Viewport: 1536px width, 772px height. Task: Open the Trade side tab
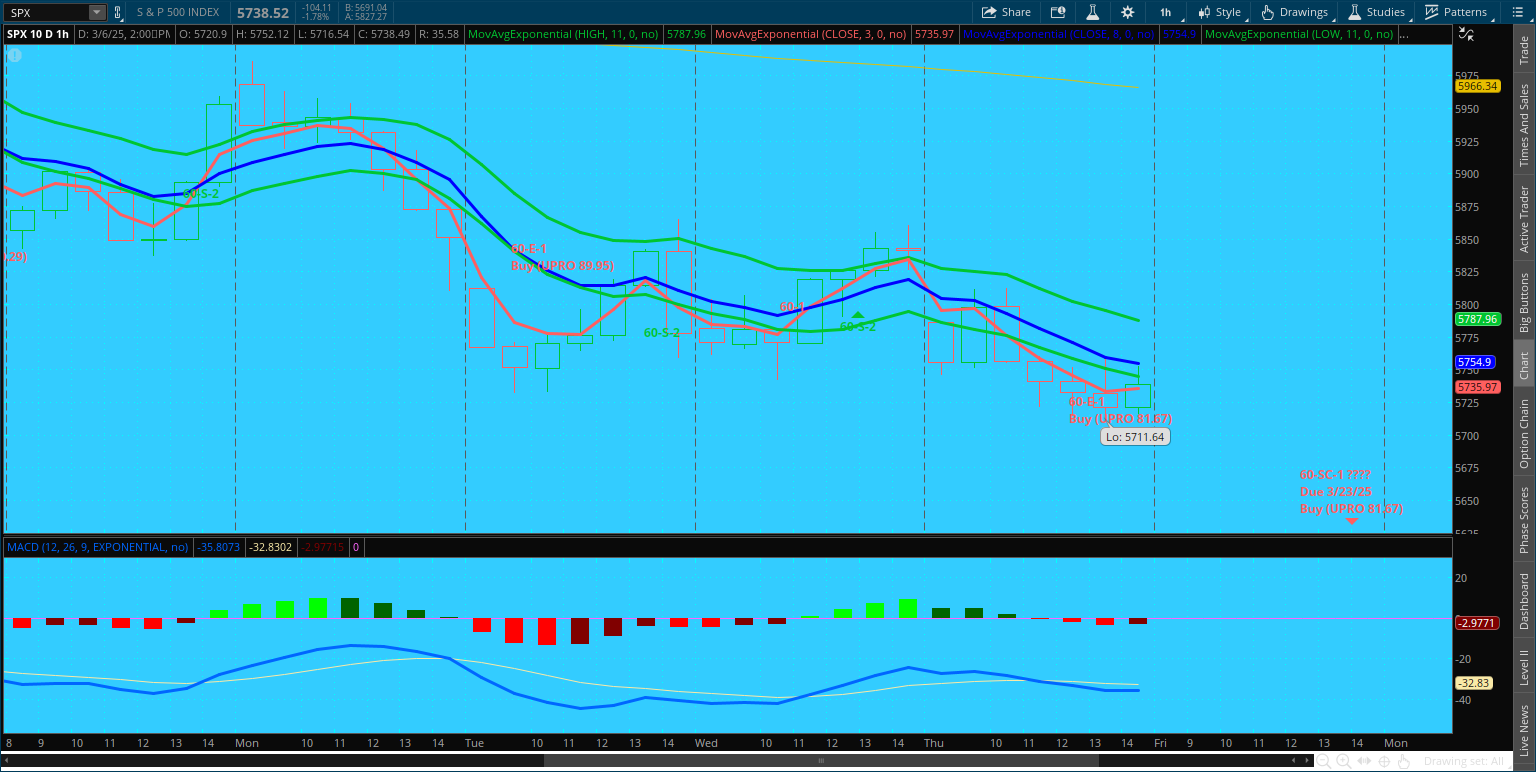[x=1524, y=50]
